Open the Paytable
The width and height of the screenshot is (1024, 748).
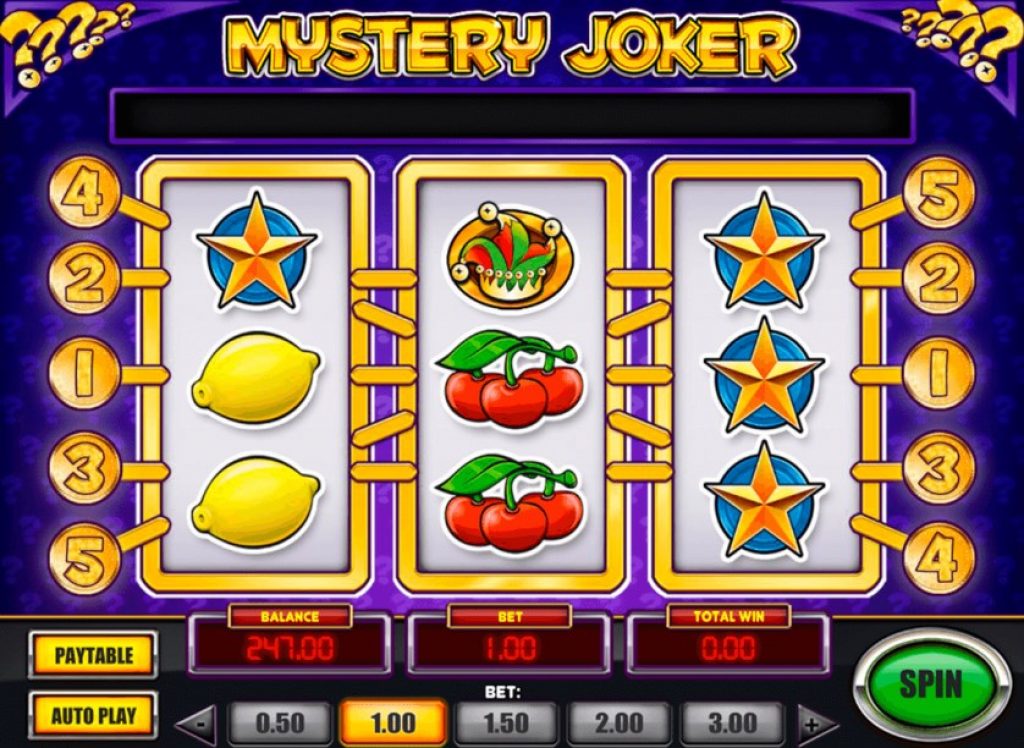point(93,655)
